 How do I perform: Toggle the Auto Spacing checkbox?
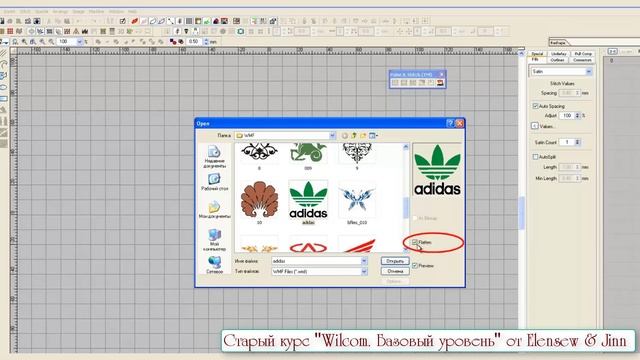(535, 106)
